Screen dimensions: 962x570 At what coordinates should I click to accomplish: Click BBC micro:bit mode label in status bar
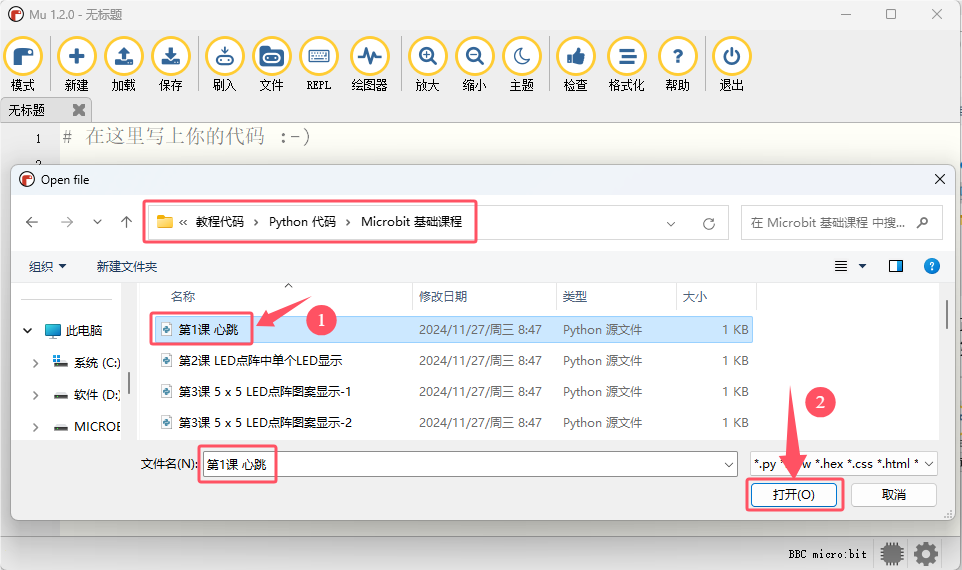(827, 554)
